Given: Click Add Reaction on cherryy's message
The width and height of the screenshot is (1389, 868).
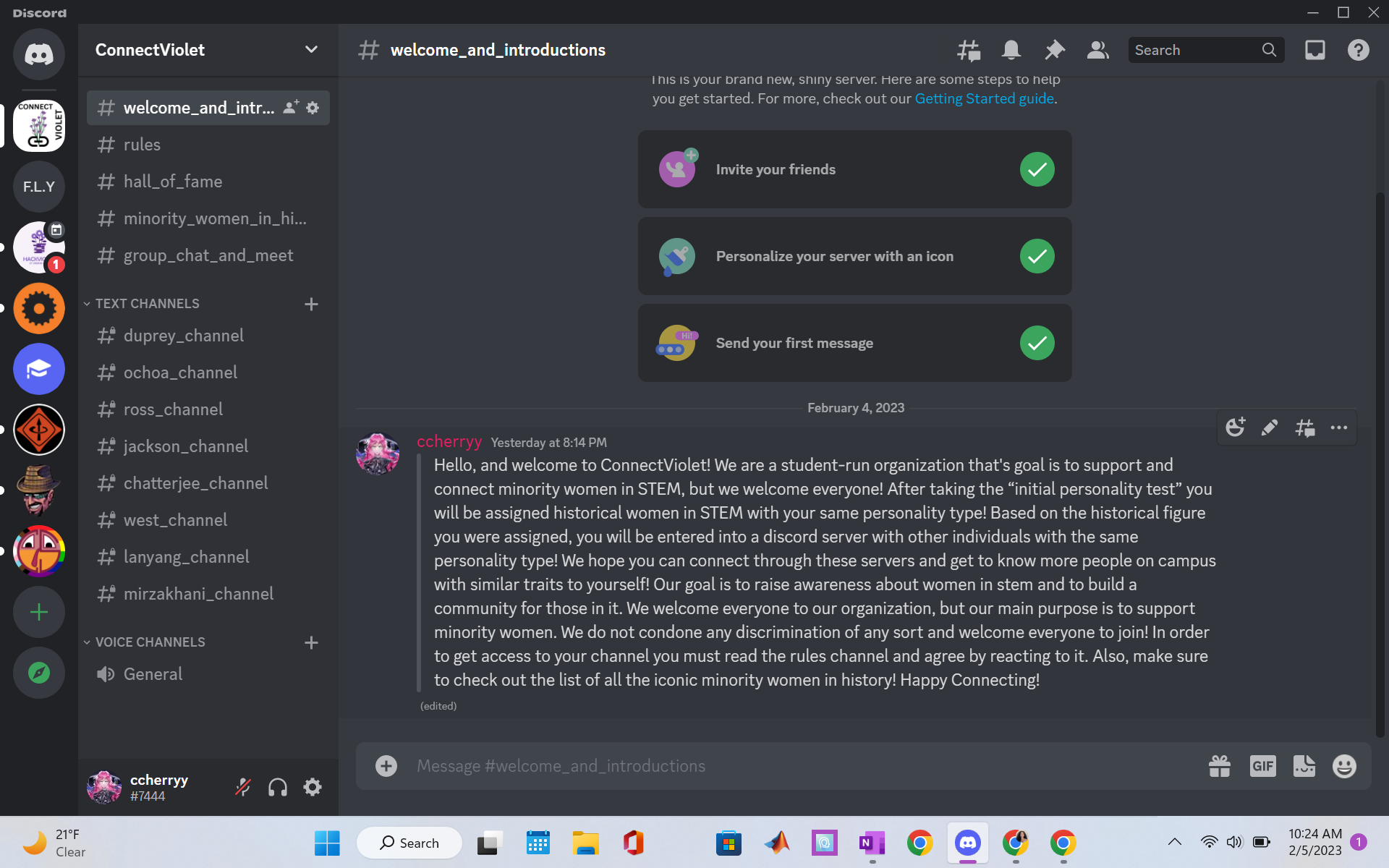Looking at the screenshot, I should point(1235,427).
